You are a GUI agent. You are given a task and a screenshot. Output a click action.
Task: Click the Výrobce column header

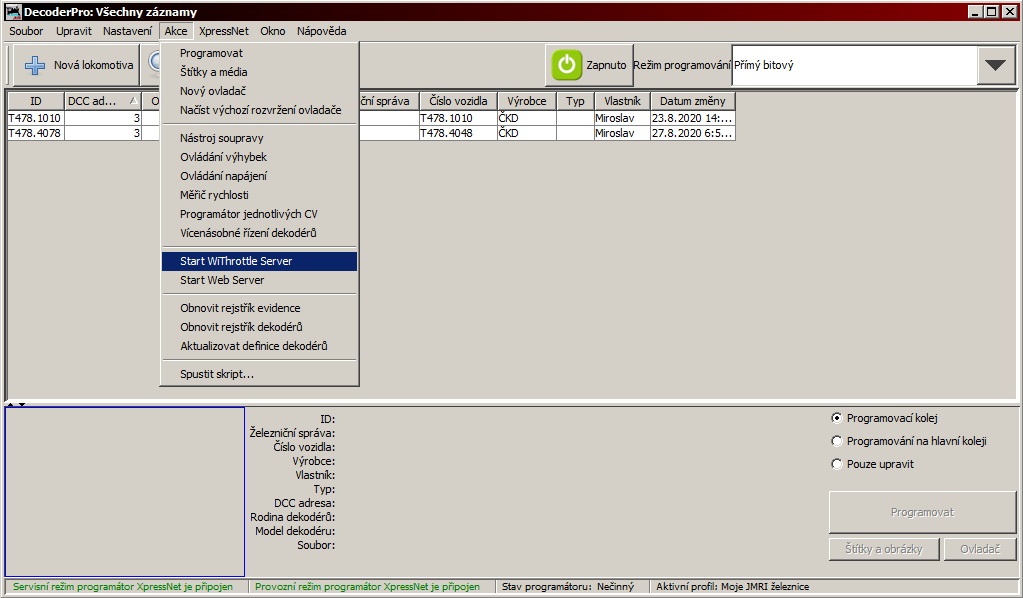[527, 101]
